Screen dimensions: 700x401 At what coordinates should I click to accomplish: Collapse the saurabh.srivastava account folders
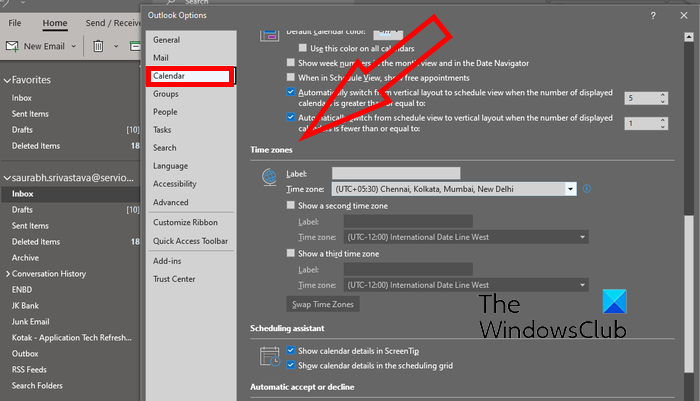[7, 178]
